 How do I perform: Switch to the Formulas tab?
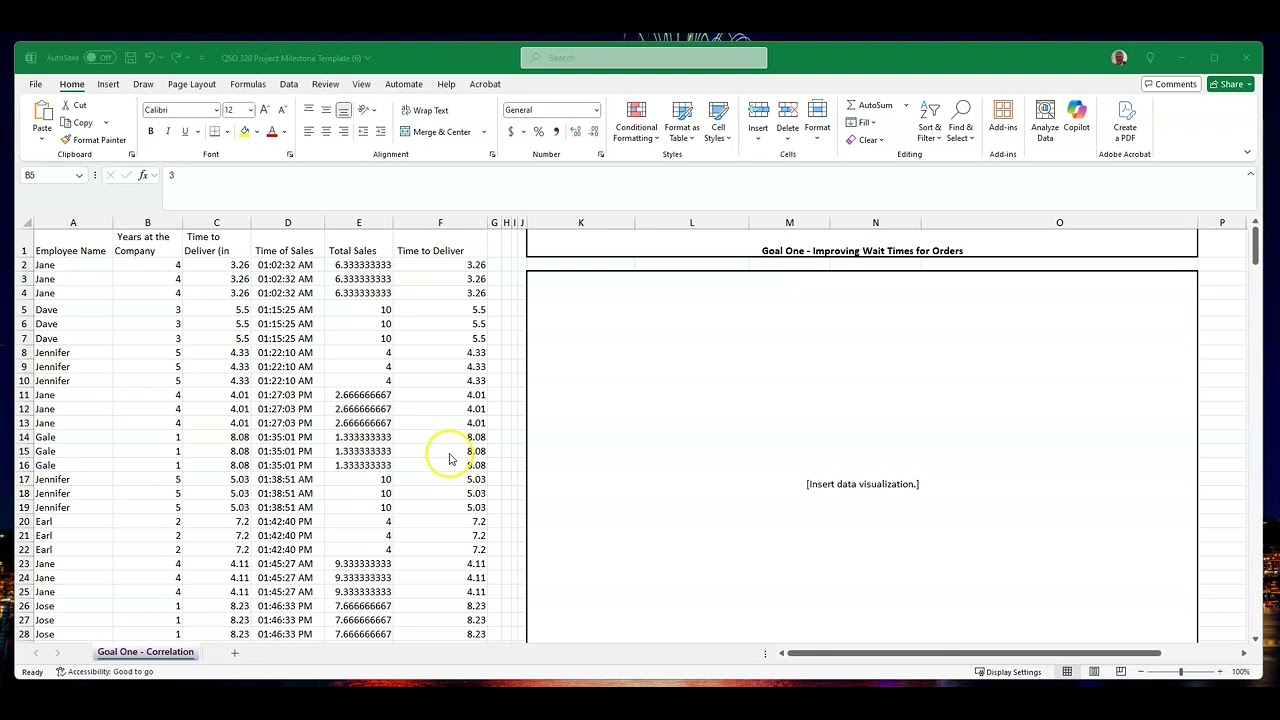[x=248, y=84]
